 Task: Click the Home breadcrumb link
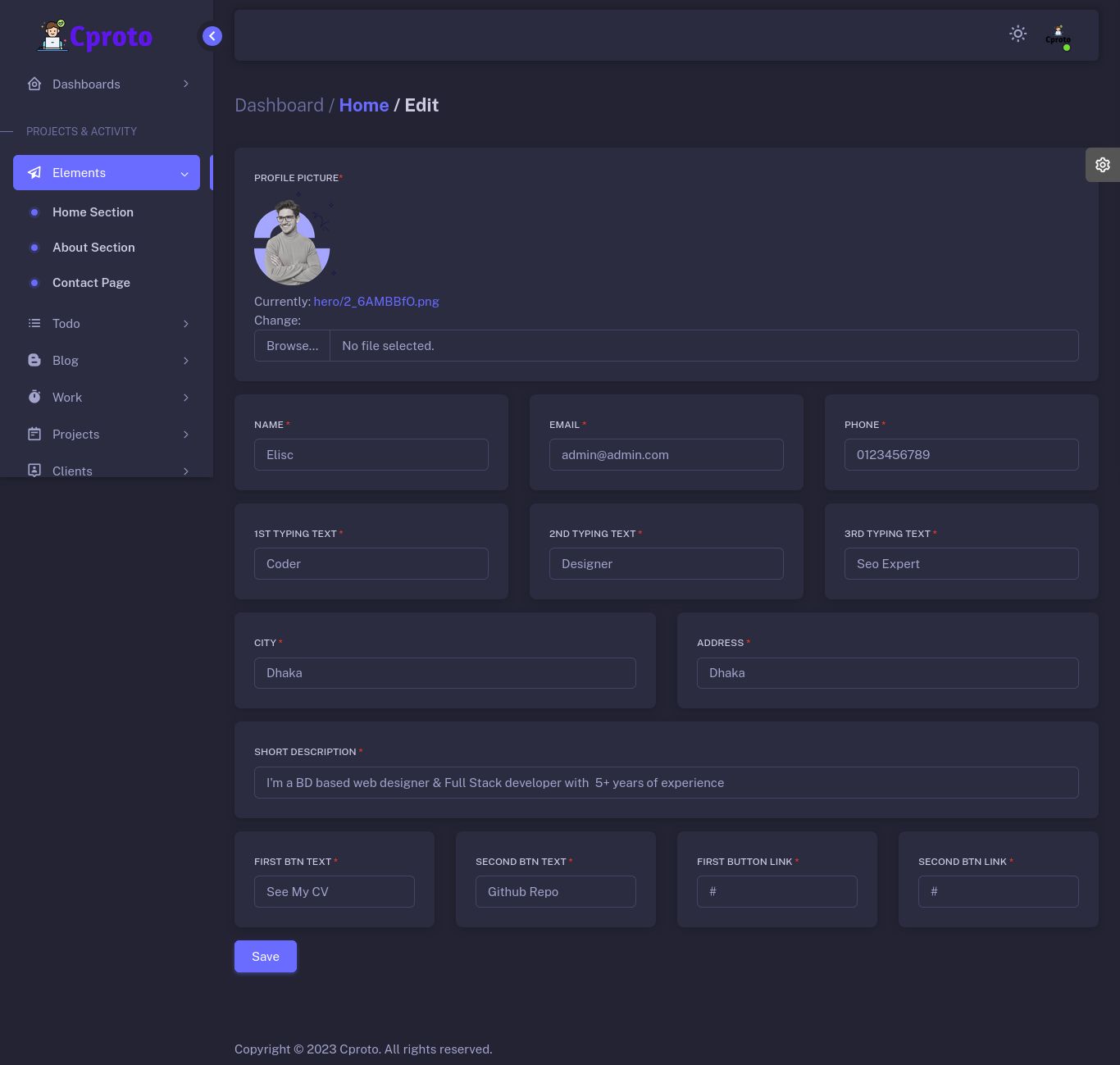364,105
